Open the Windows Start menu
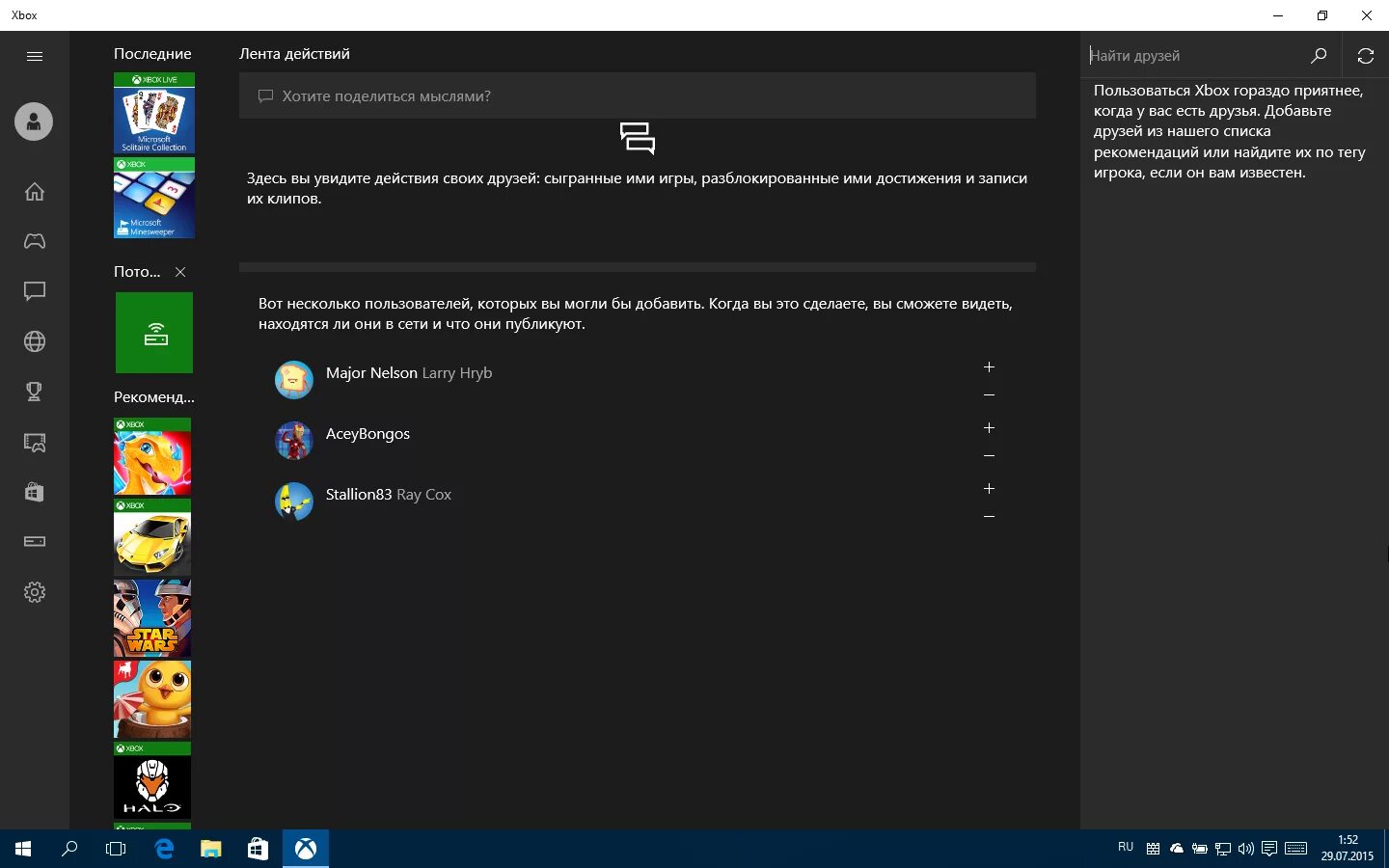The image size is (1389, 868). point(23,849)
